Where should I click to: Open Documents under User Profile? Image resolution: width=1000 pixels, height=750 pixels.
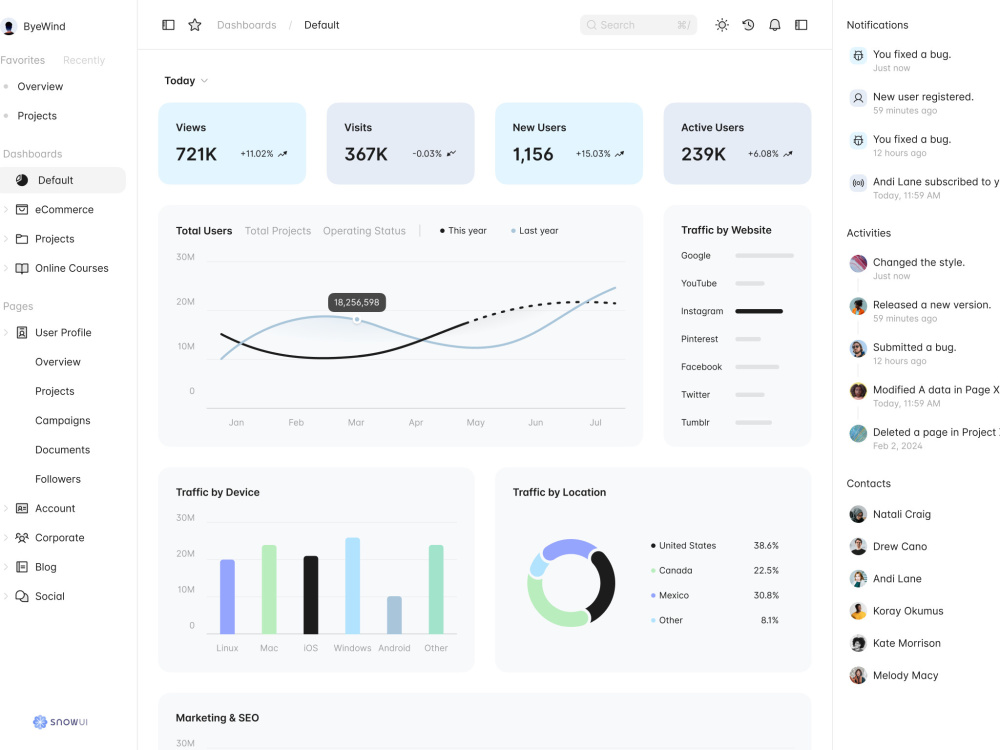(x=62, y=450)
